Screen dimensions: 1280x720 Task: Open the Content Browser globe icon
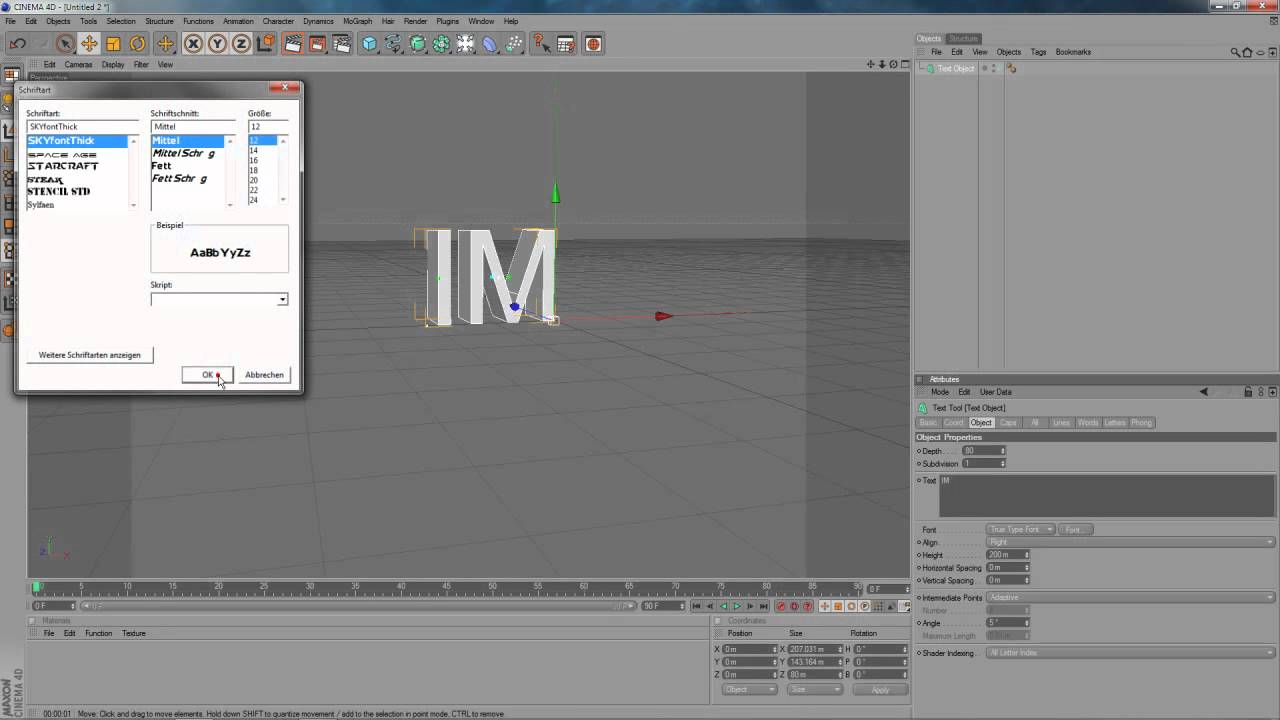(593, 44)
